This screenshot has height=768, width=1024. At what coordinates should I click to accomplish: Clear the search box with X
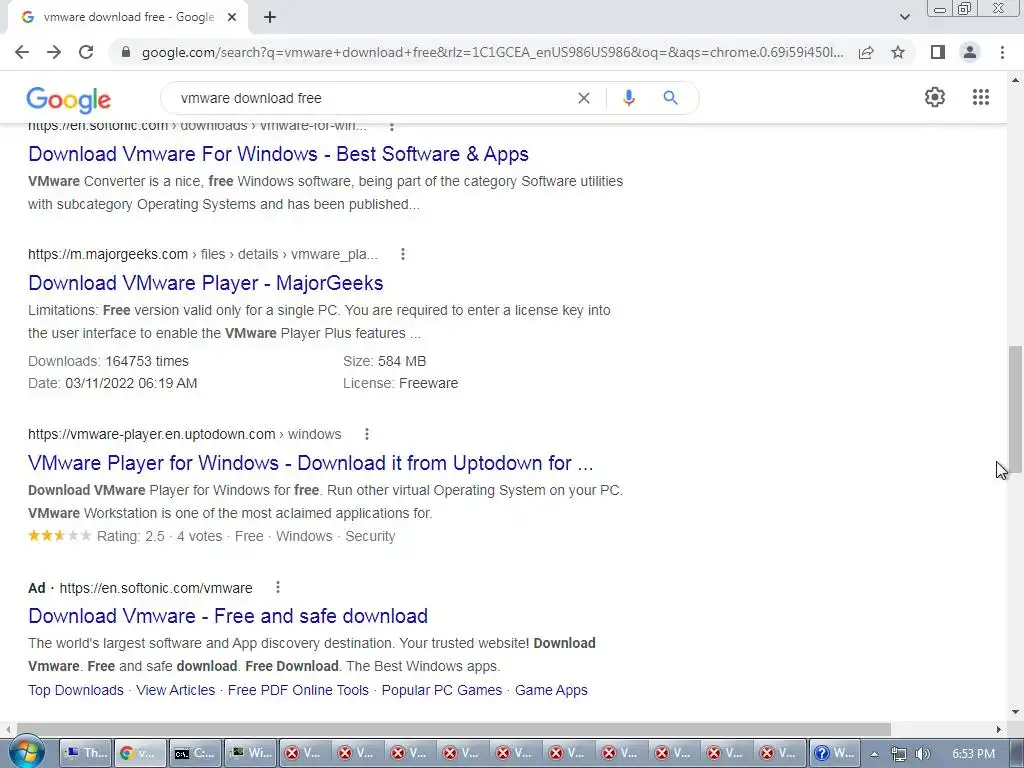[x=584, y=98]
